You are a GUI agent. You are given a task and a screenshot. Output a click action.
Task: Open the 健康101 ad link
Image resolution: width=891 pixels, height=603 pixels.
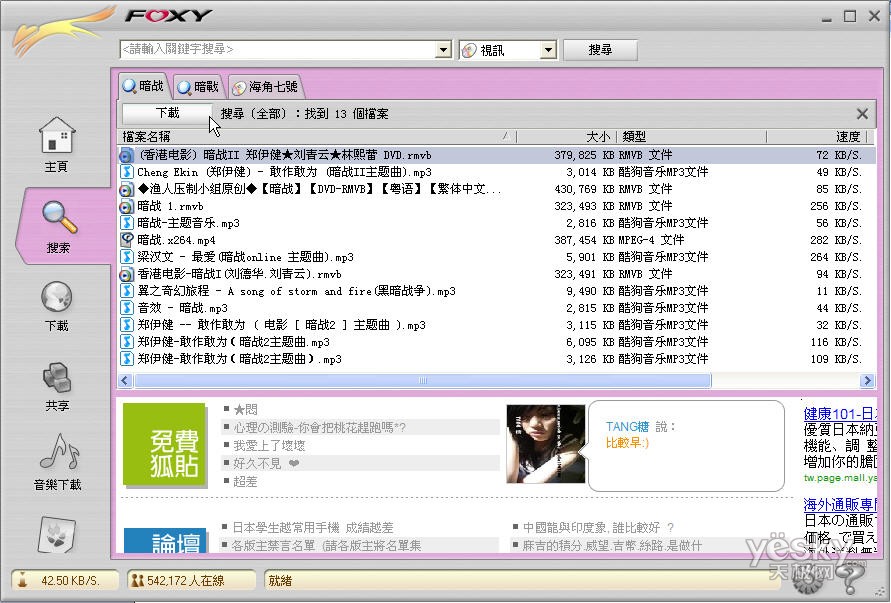click(840, 414)
